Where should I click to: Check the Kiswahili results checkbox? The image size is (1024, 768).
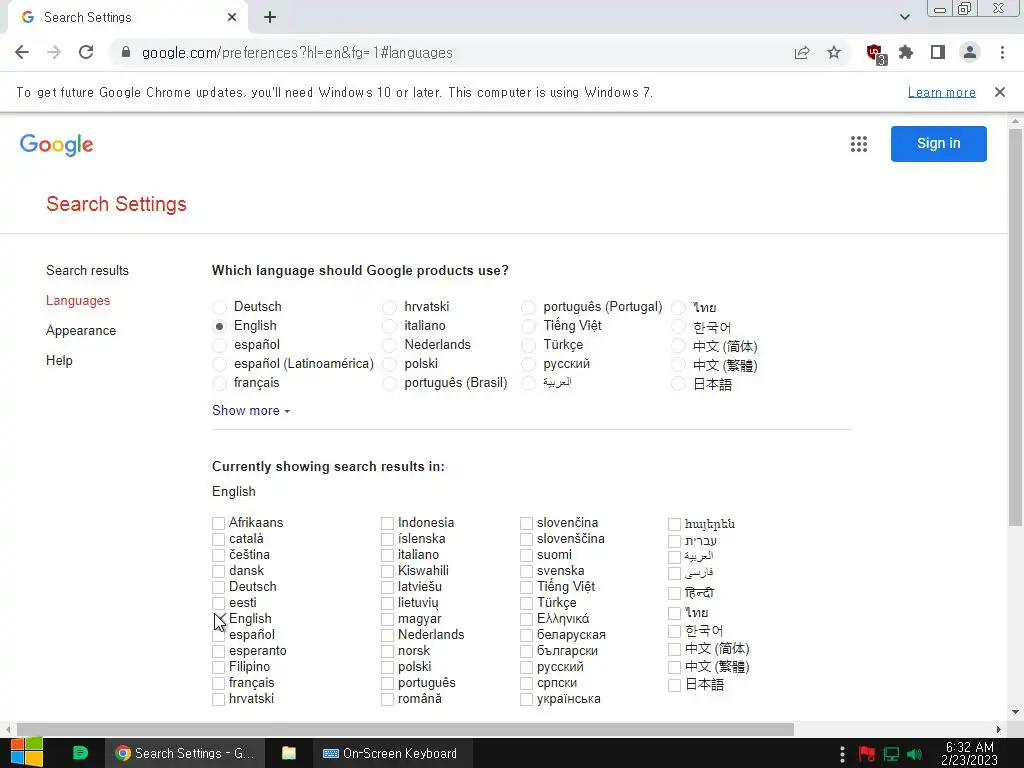387,571
